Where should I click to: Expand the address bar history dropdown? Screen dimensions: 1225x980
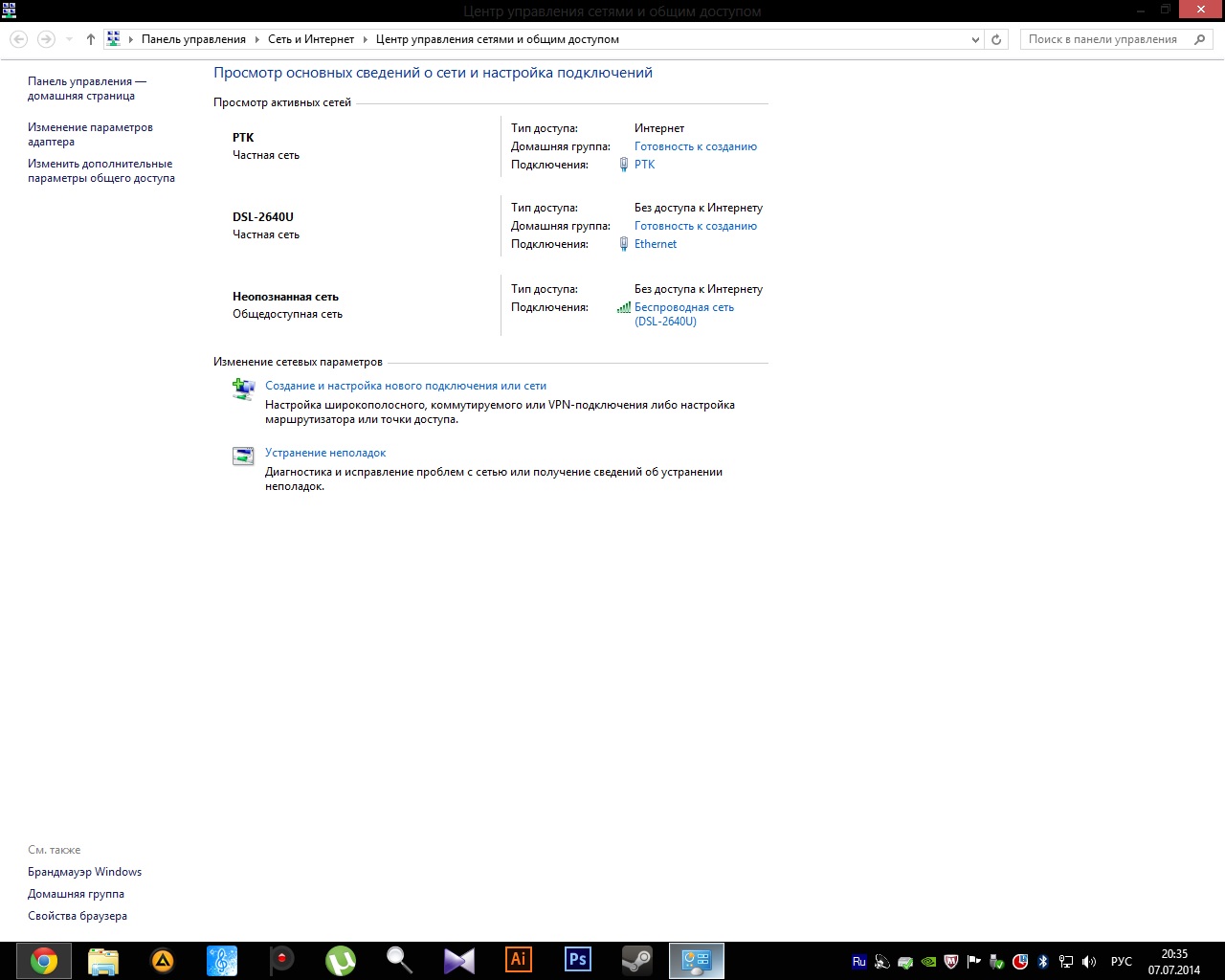[x=975, y=39]
